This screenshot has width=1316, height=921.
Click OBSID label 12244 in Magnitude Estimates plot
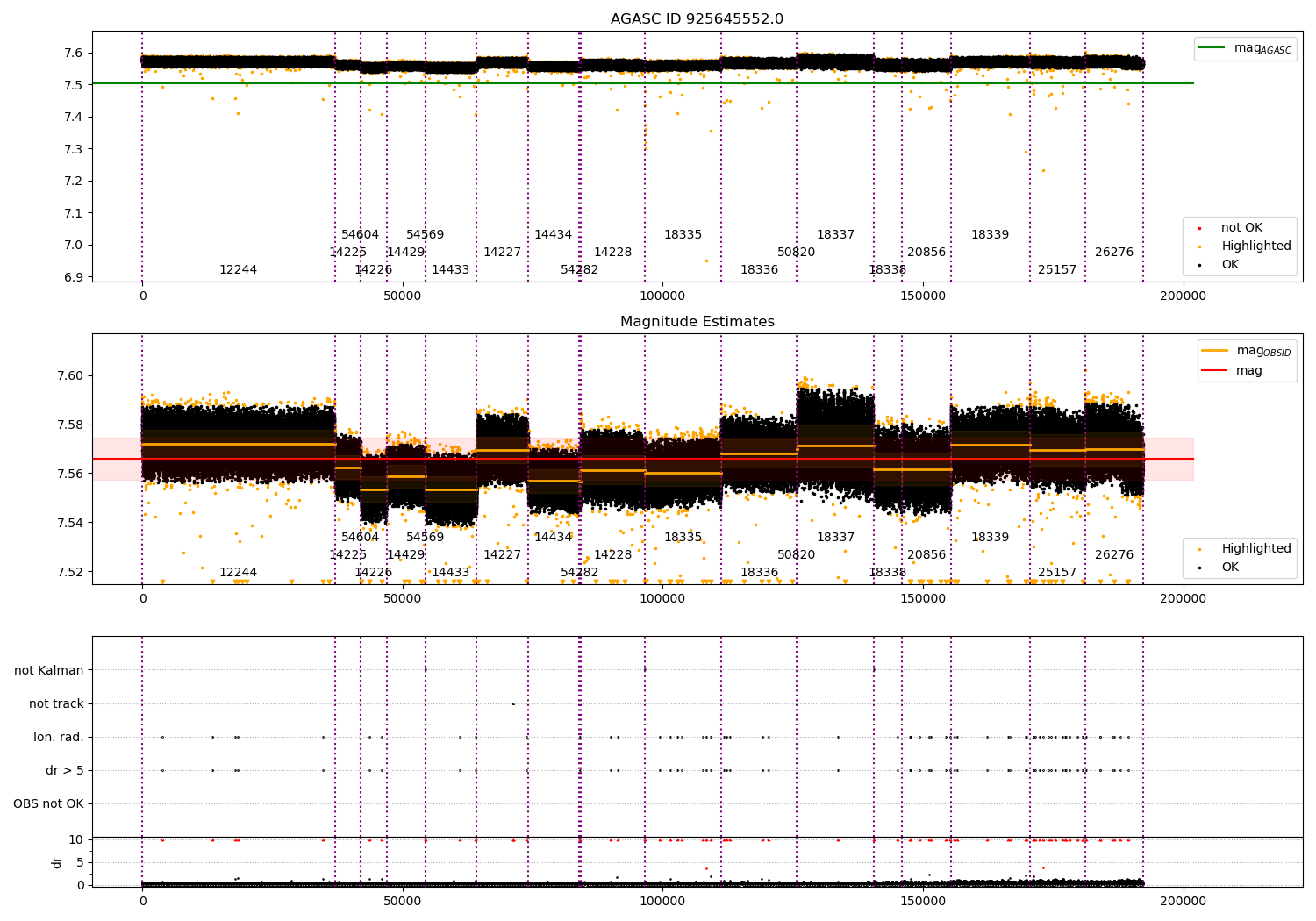[x=238, y=573]
